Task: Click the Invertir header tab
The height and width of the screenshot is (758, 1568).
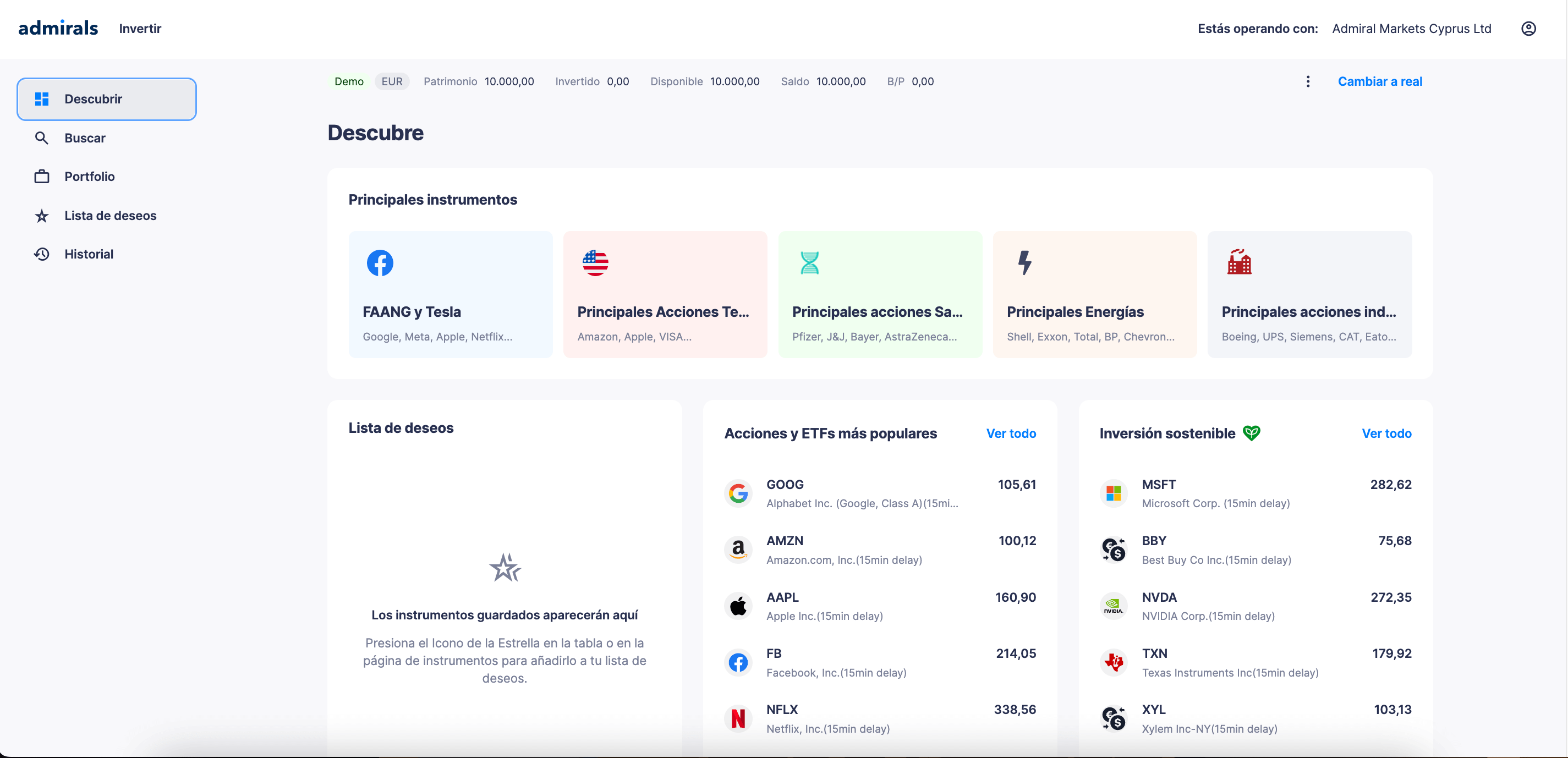Action: click(140, 29)
